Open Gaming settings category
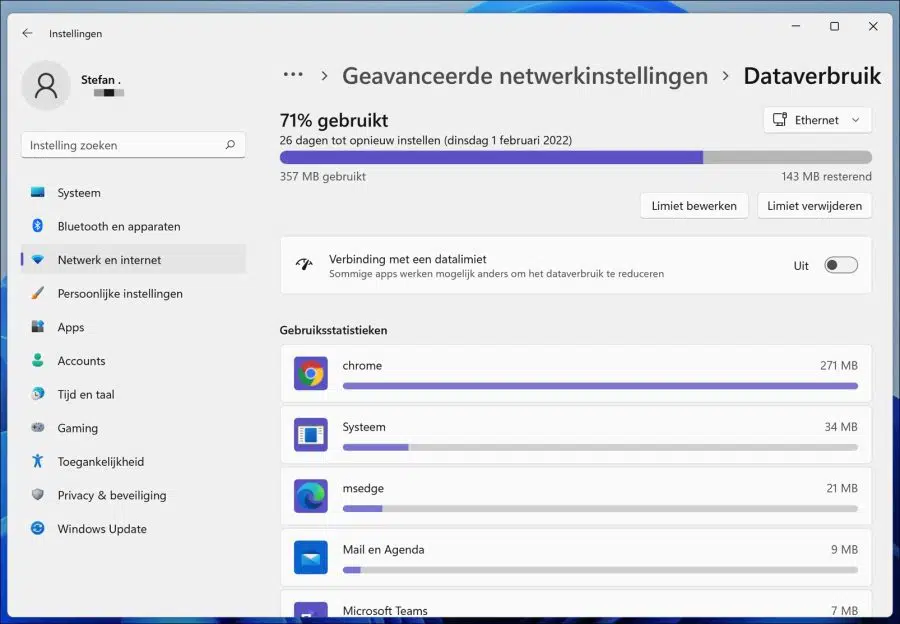Viewport: 900px width, 624px height. pos(133,428)
